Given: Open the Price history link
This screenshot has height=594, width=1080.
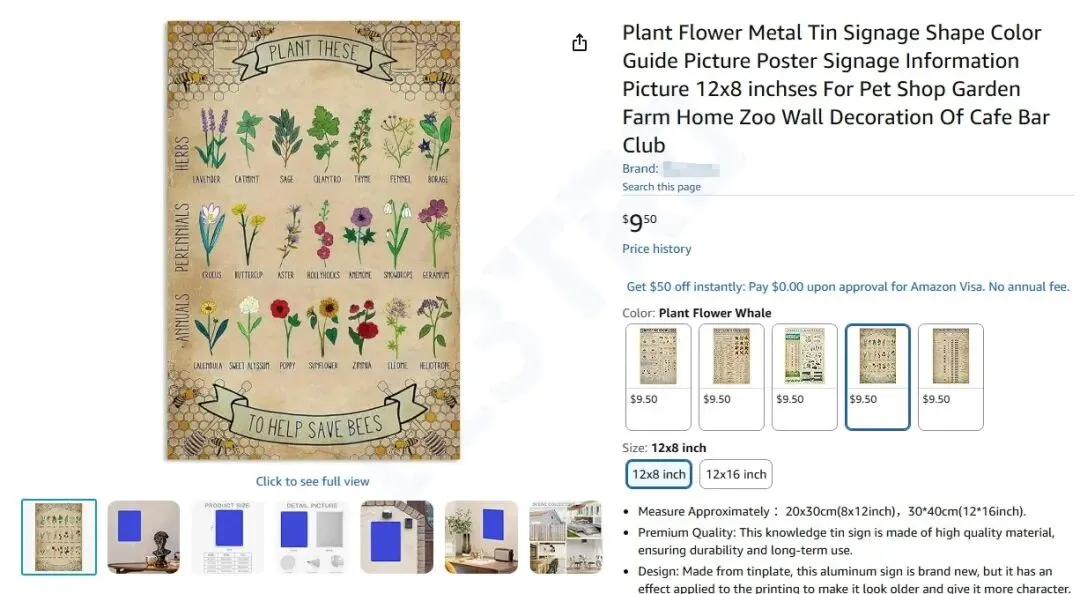Looking at the screenshot, I should (x=656, y=249).
